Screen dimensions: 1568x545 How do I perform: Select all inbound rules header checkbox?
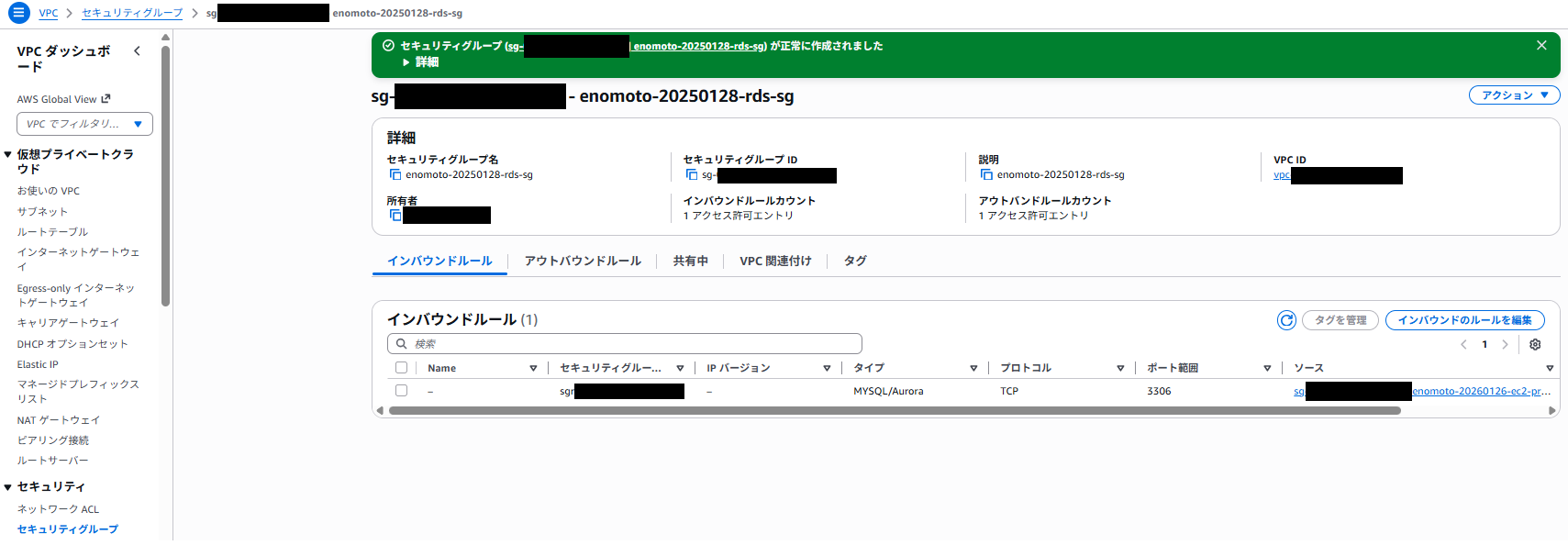tap(401, 368)
